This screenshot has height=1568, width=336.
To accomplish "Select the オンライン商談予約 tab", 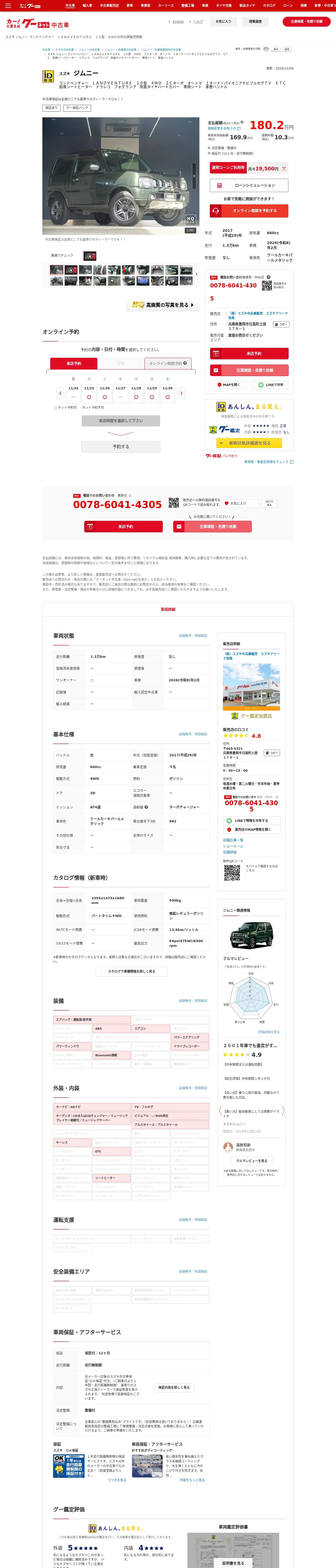I will (168, 364).
